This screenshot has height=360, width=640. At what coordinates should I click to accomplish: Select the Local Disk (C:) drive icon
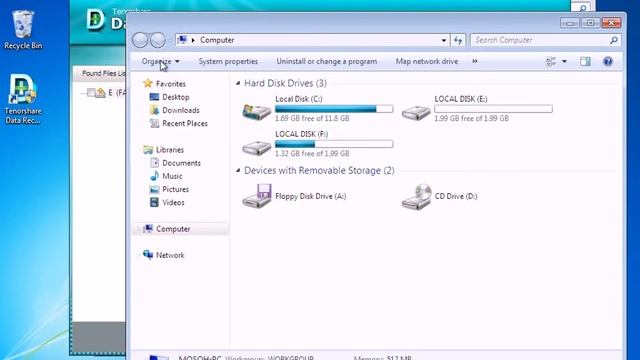[x=256, y=111]
